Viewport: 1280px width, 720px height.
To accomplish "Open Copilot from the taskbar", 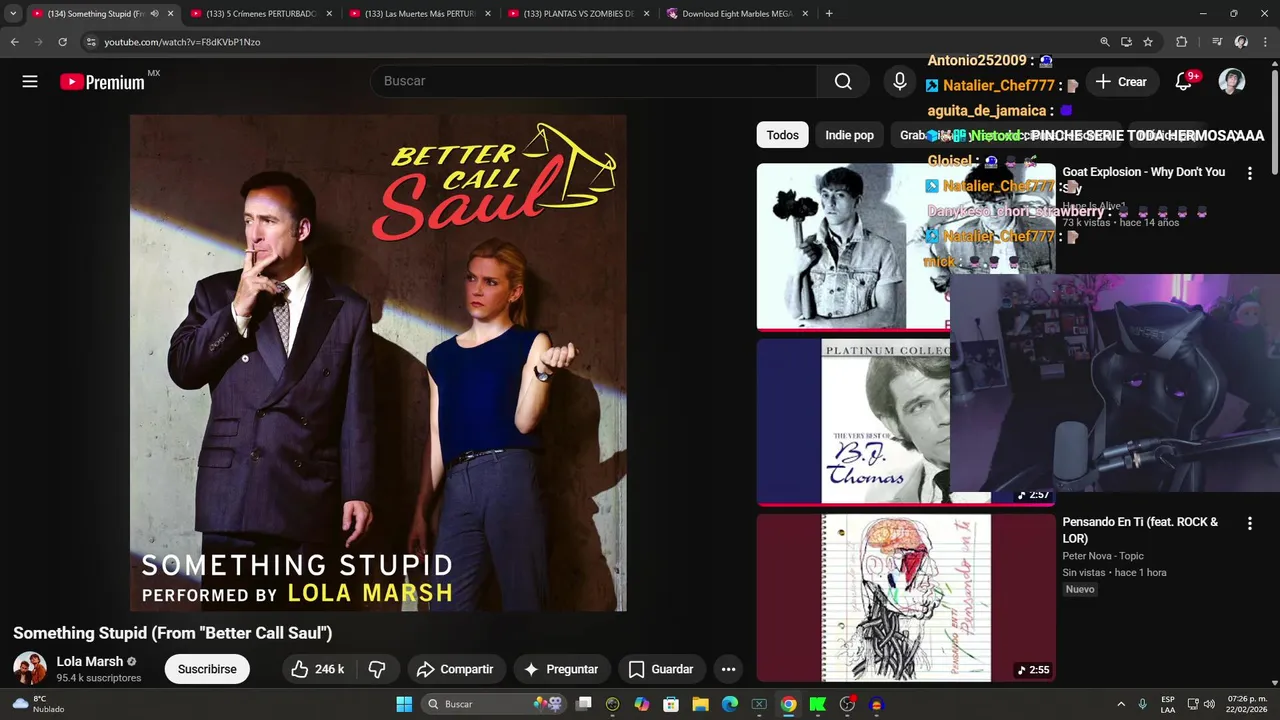I will [x=642, y=704].
